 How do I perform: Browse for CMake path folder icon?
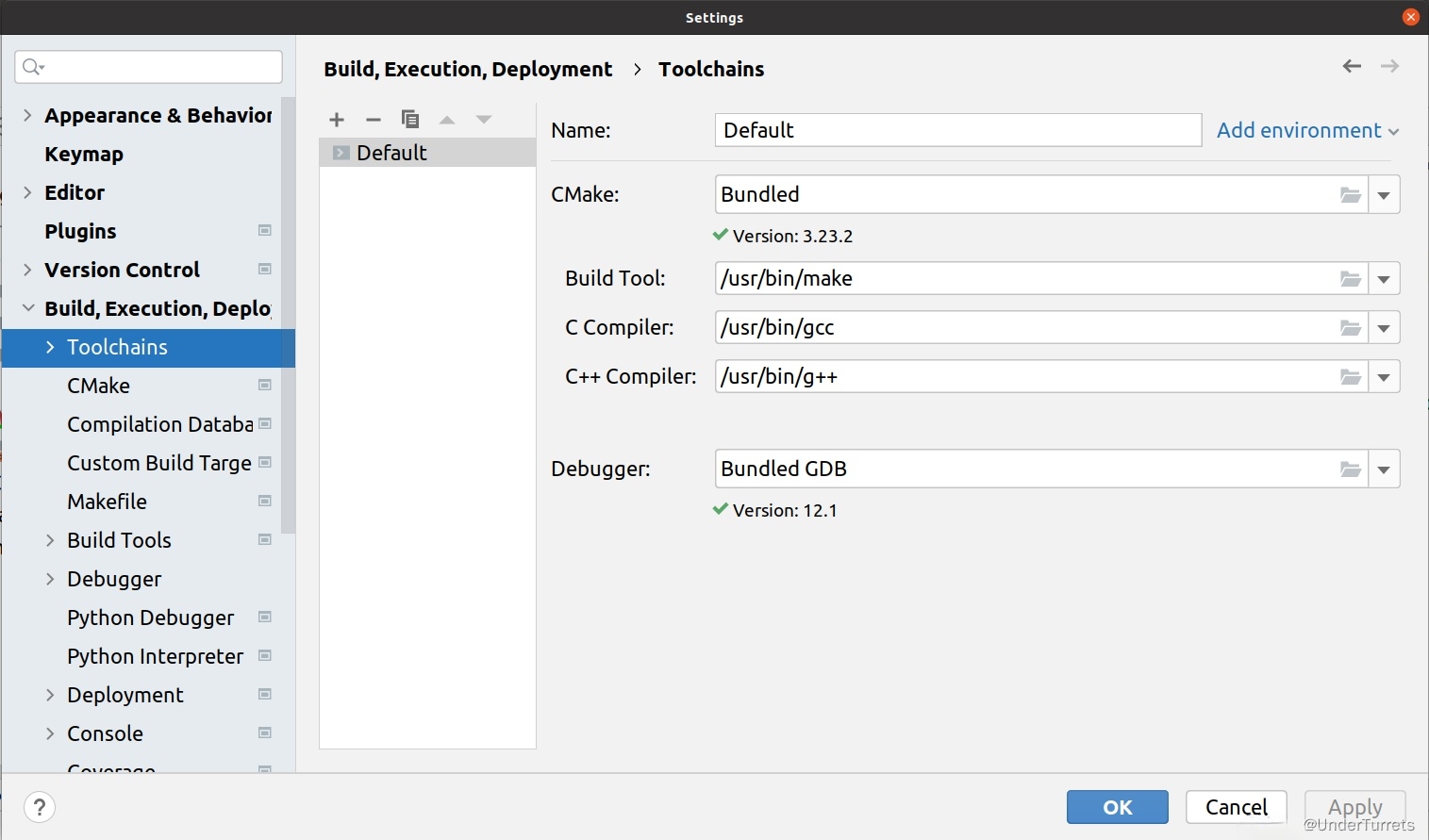pos(1351,195)
